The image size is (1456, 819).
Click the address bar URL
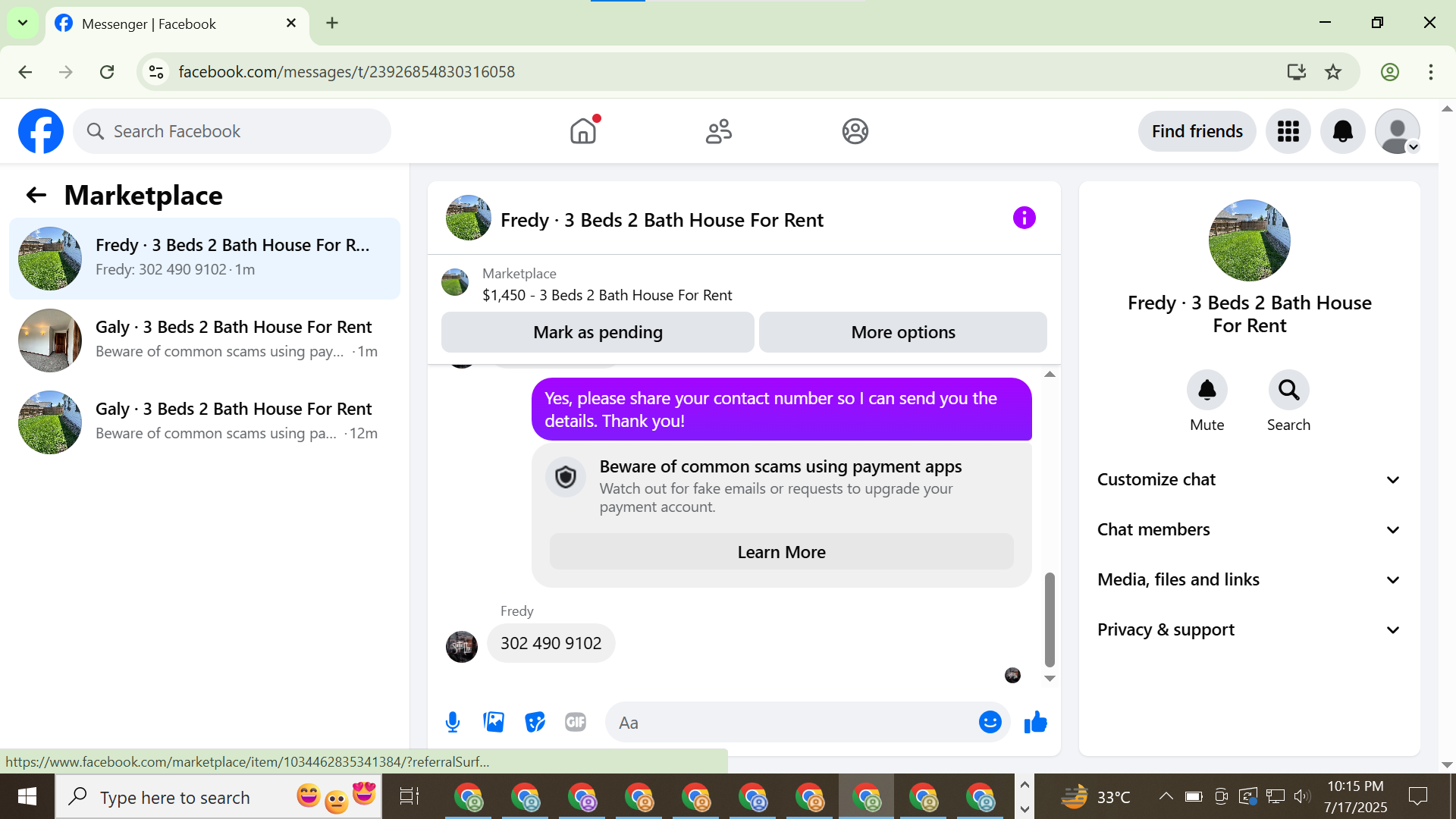pyautogui.click(x=347, y=72)
